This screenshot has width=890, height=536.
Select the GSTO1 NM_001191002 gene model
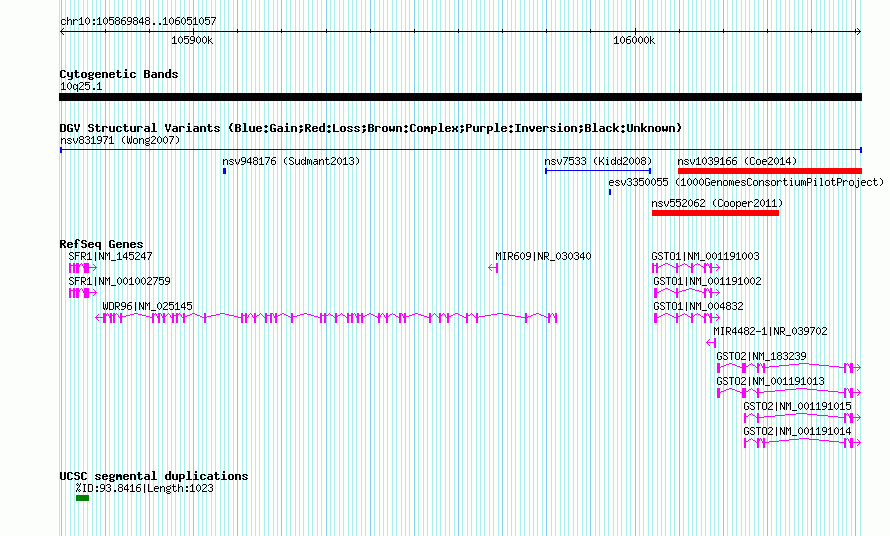pos(687,292)
